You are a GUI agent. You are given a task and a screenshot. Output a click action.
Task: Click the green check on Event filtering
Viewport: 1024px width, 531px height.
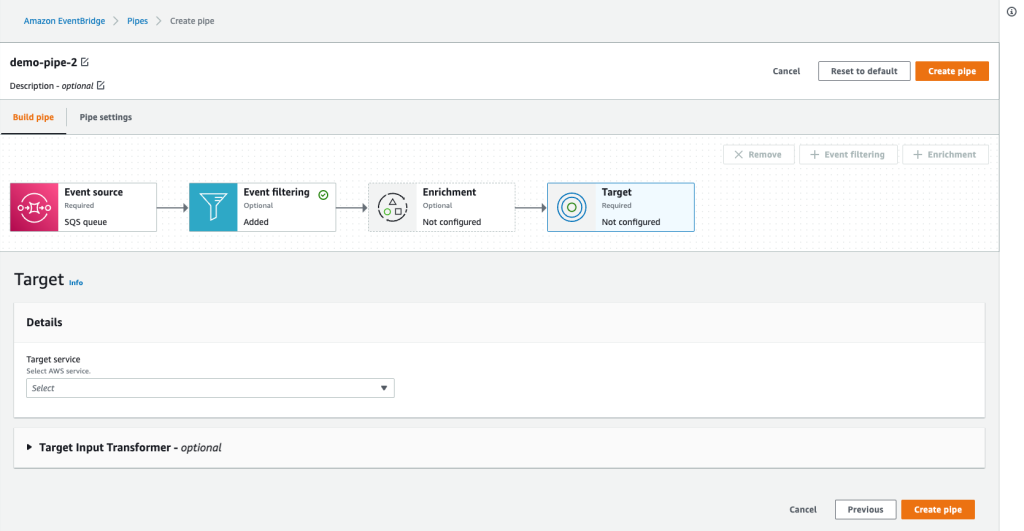pyautogui.click(x=323, y=195)
